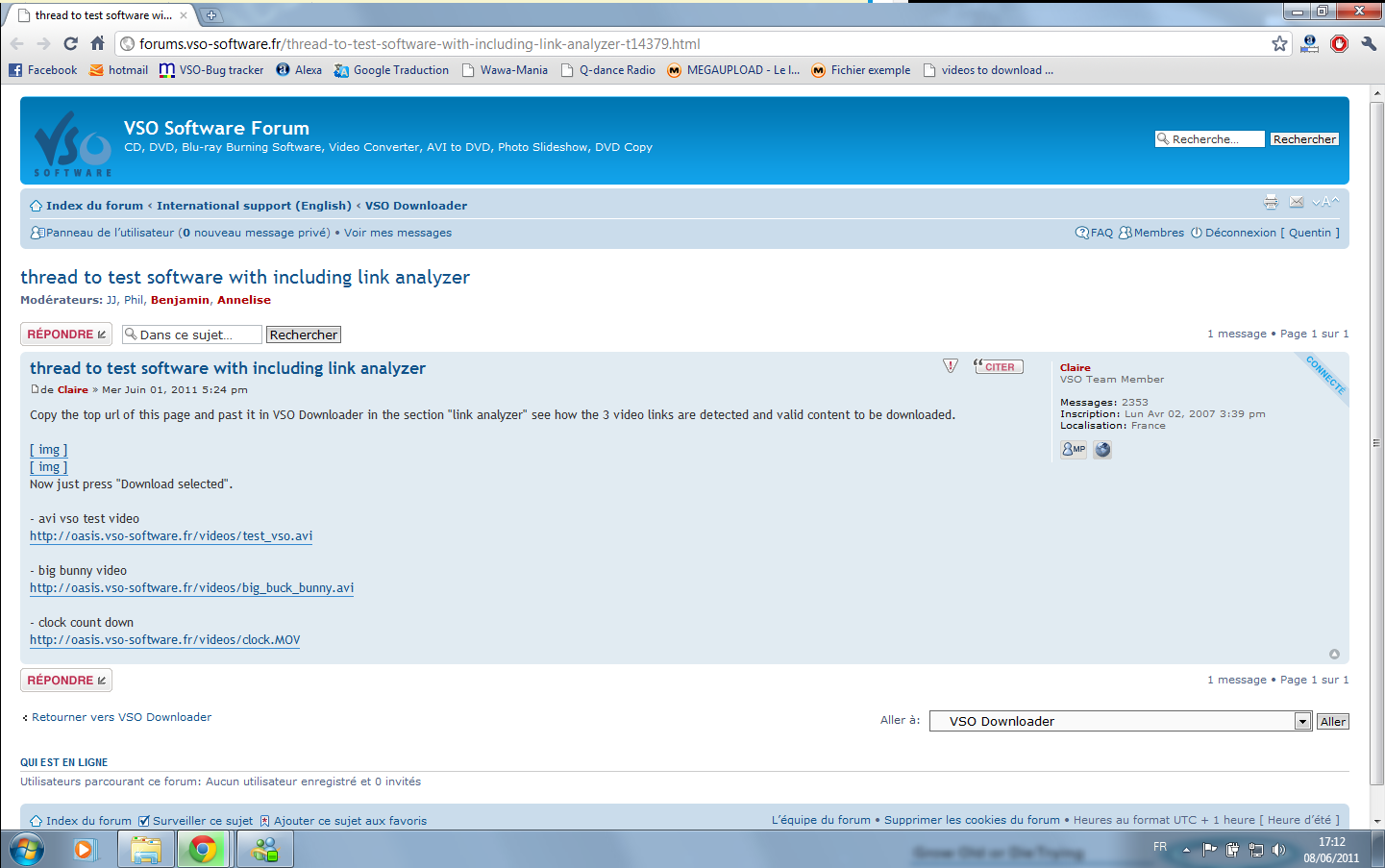Open the first [ img ] link
This screenshot has height=868, width=1385.
[48, 450]
